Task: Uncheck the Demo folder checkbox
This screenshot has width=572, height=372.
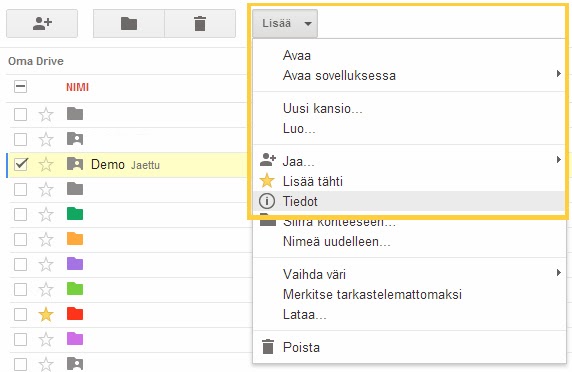Action: click(x=20, y=164)
